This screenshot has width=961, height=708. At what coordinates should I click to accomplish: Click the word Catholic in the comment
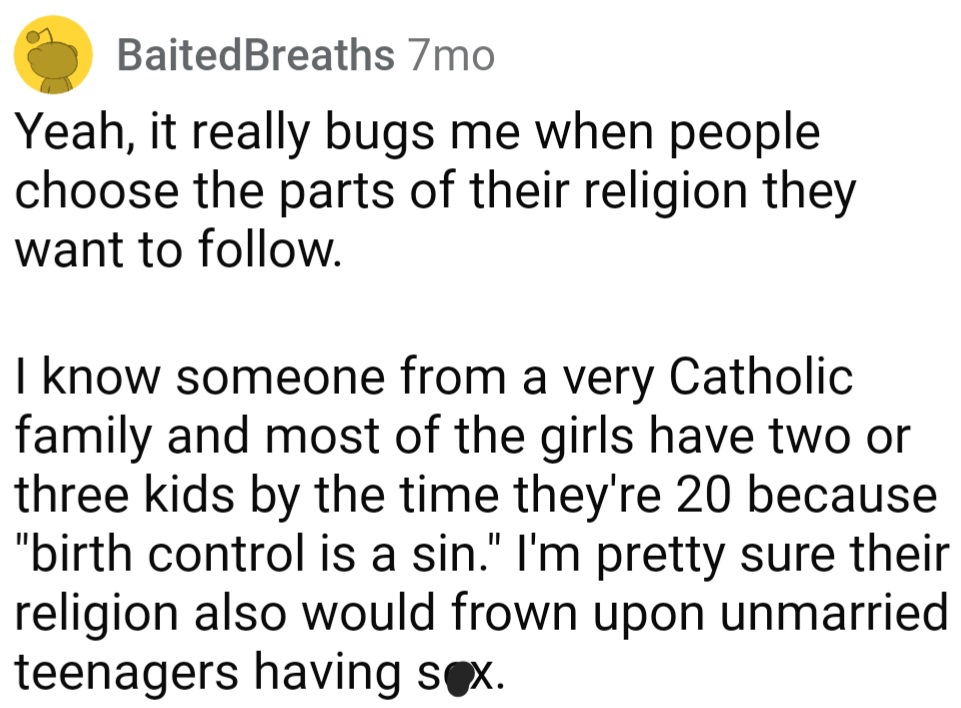coord(761,376)
